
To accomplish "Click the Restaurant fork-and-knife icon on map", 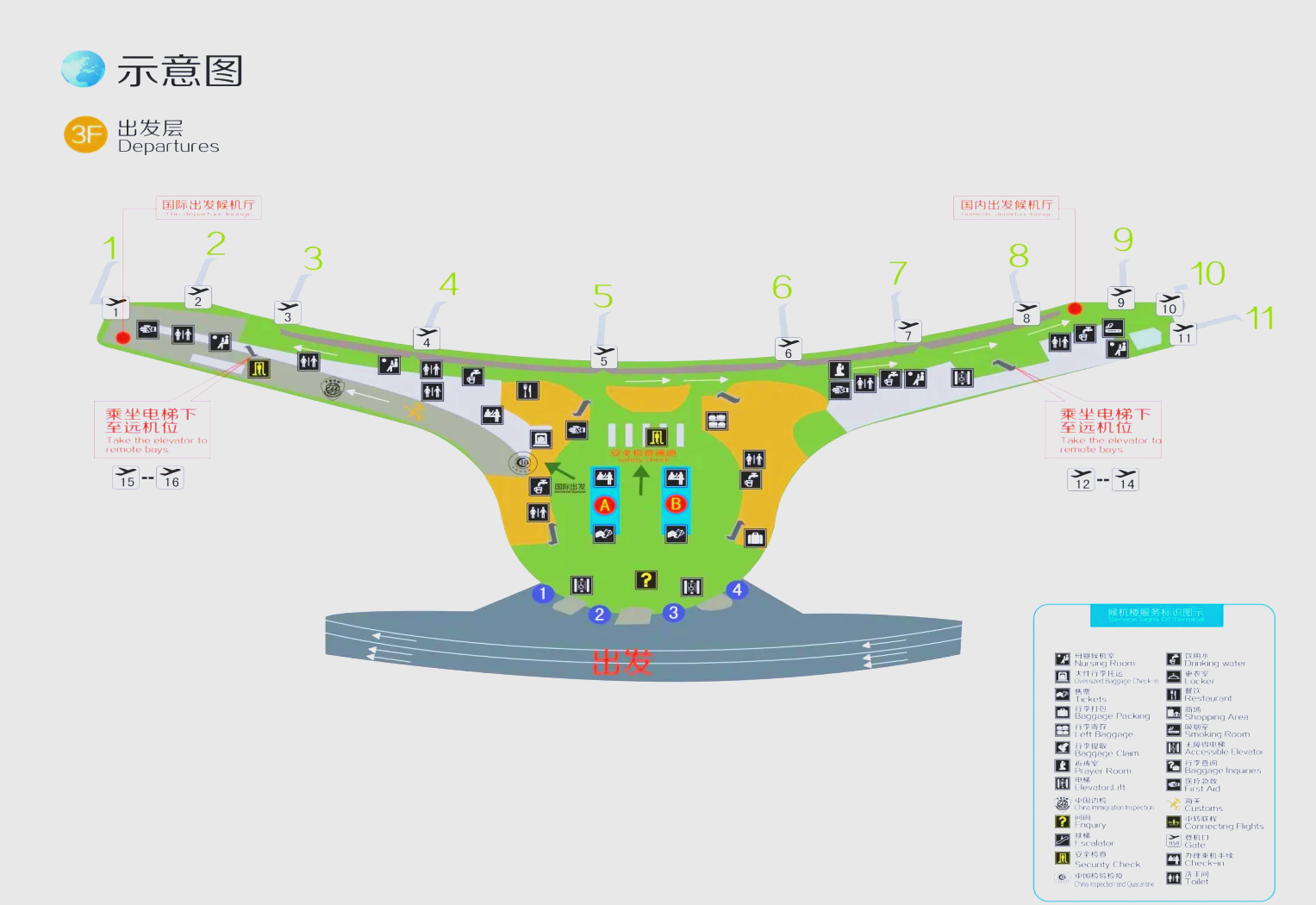I will tap(527, 390).
